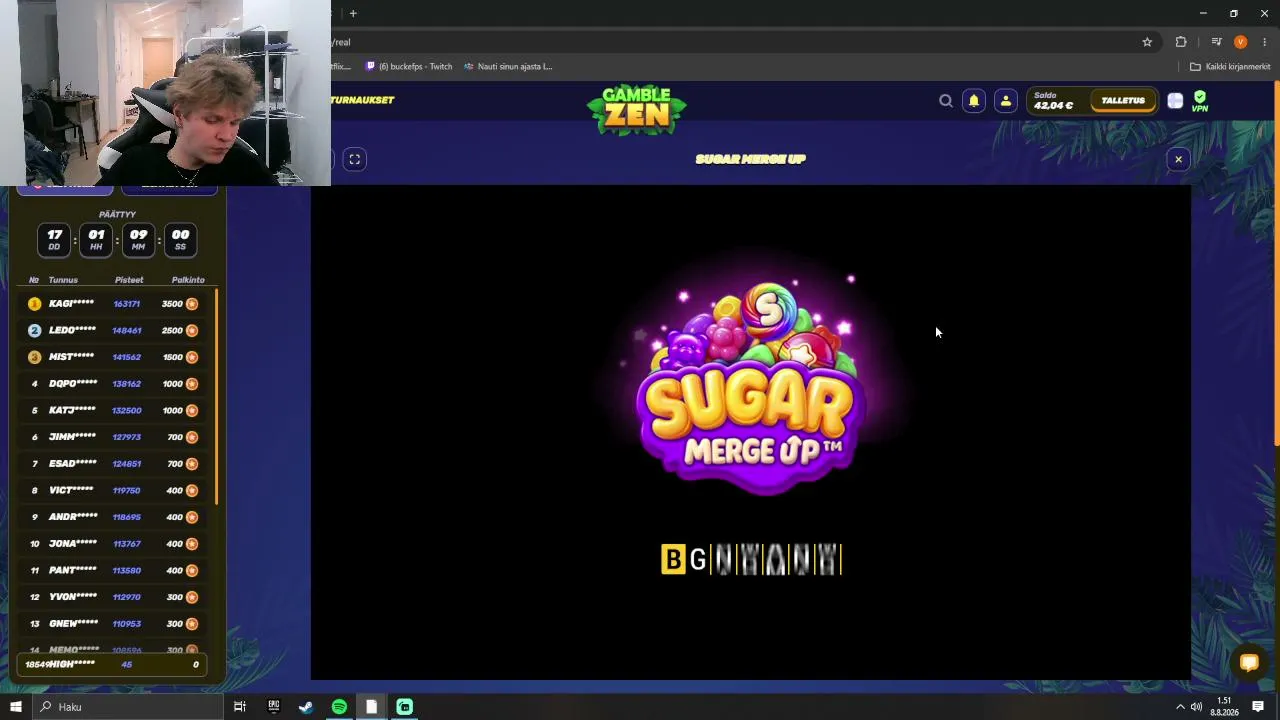
Task: Open the buckefps - Twitch bookmark
Action: [409, 67]
